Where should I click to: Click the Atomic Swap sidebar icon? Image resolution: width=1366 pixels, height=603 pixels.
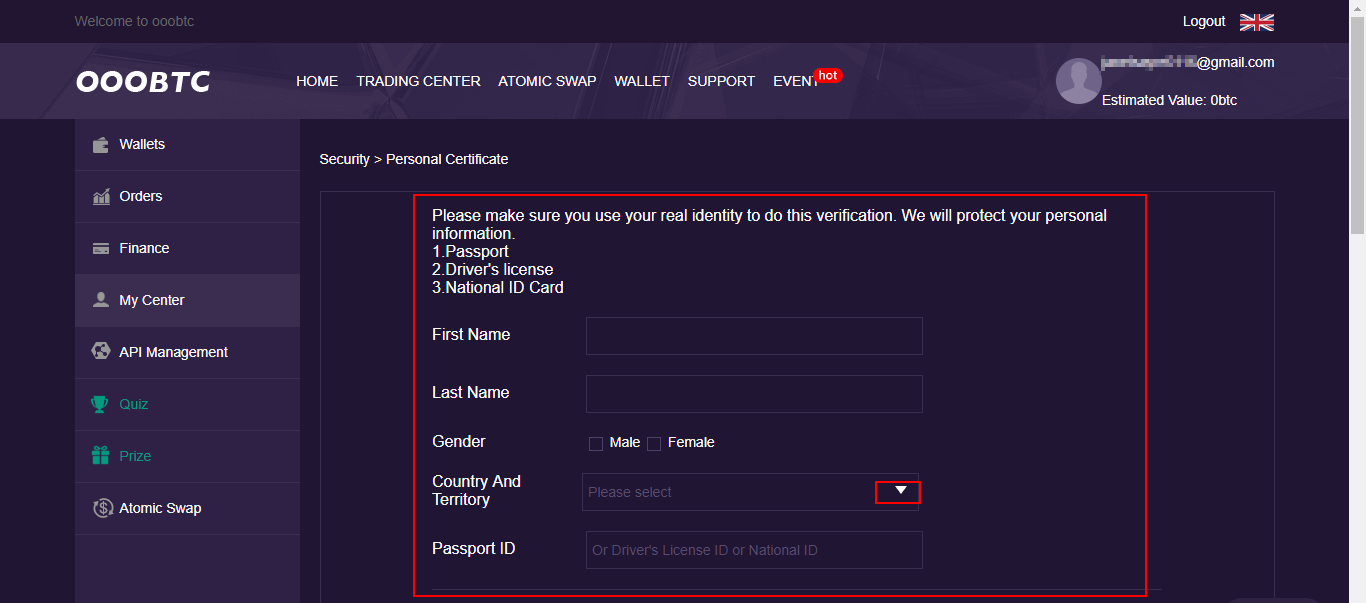tap(102, 508)
